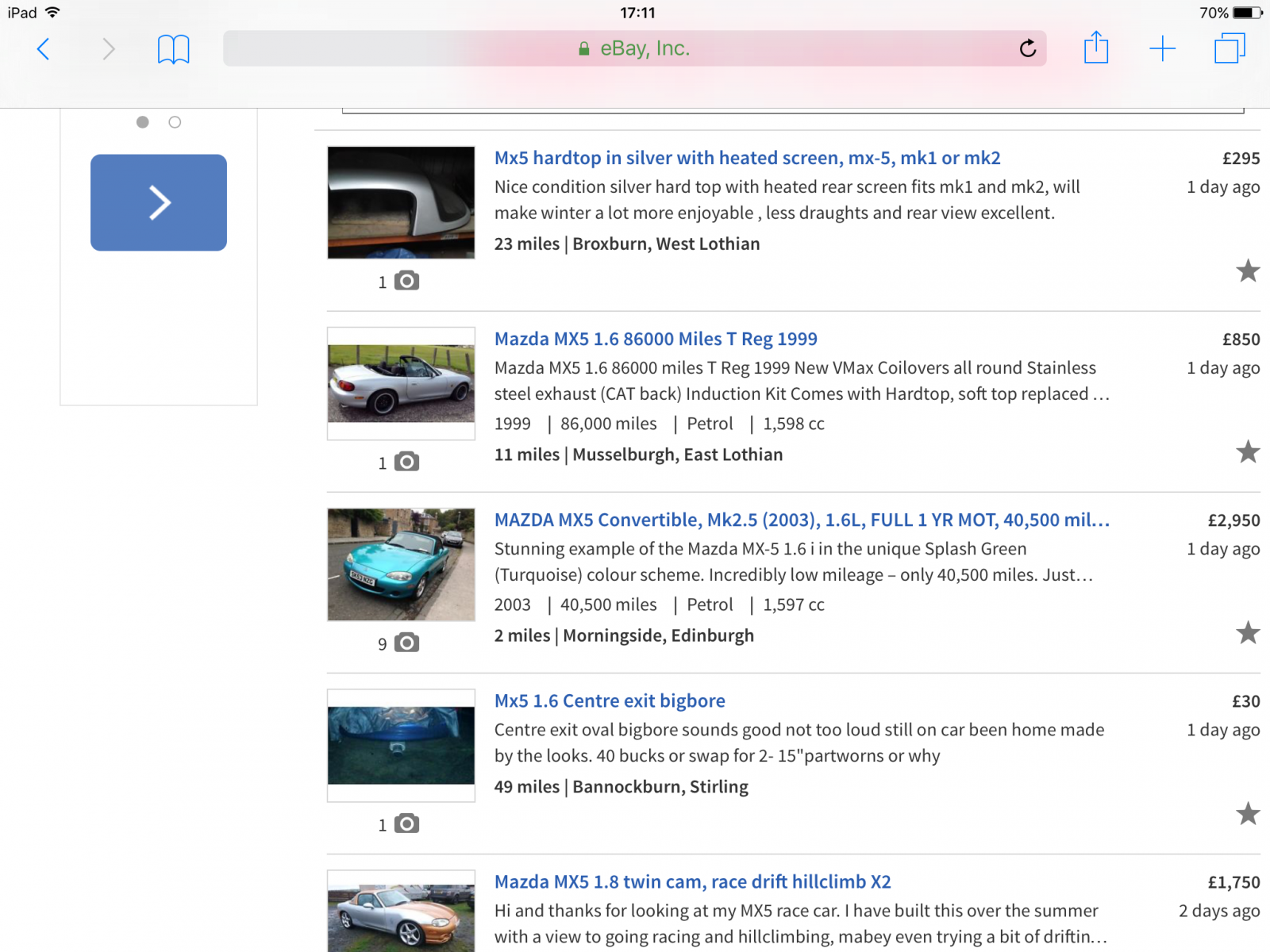1270x952 pixels.
Task: View centre exit exhaust thumbnail photo
Action: coord(401,745)
